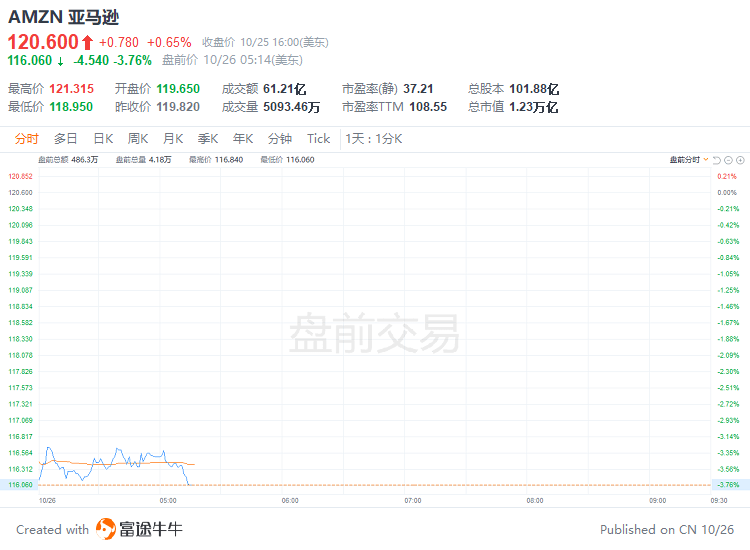Click the 最低价 value 118.950
This screenshot has height=550, width=750.
click(x=71, y=107)
